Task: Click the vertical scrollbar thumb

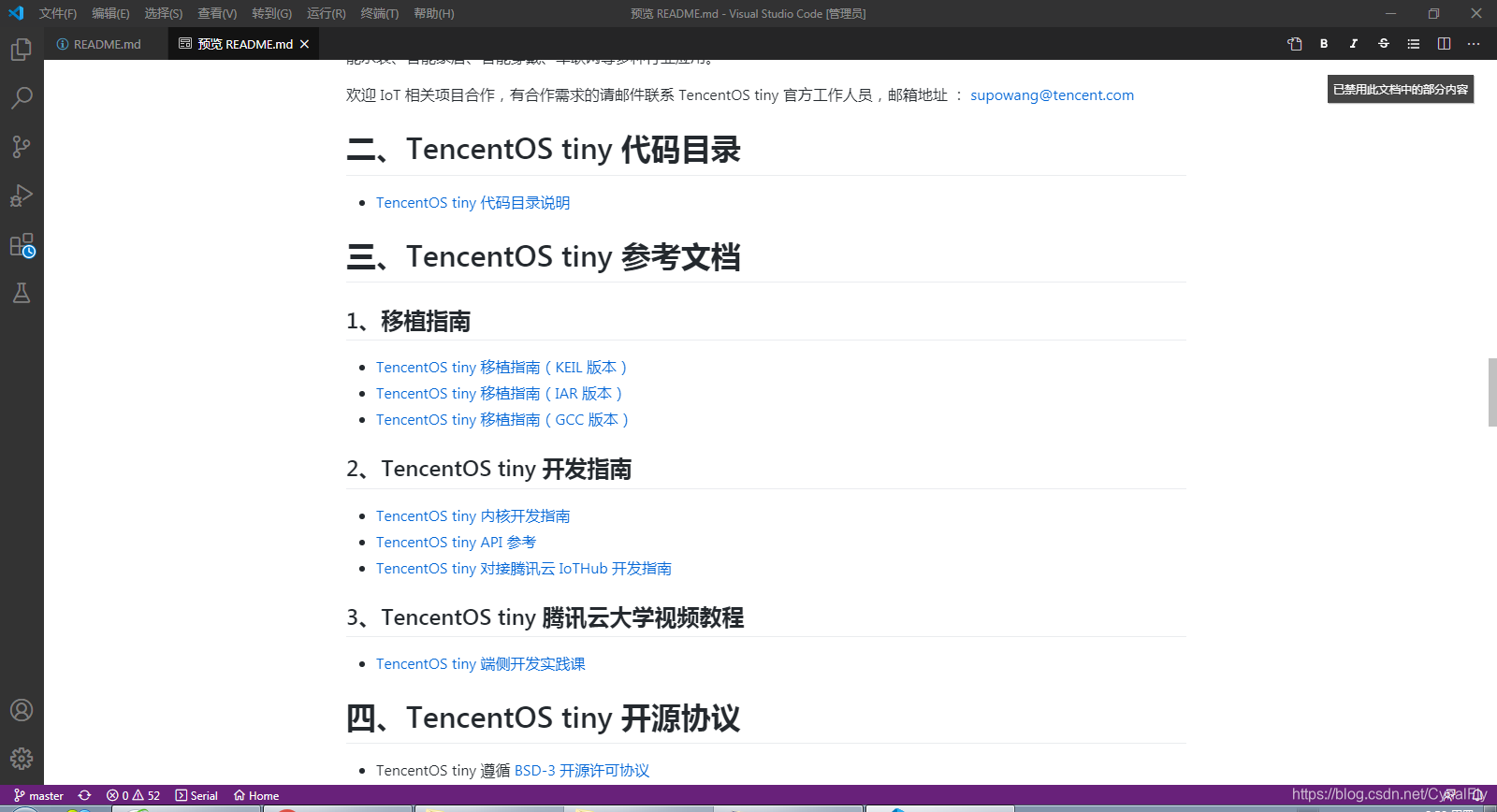Action: click(1492, 392)
